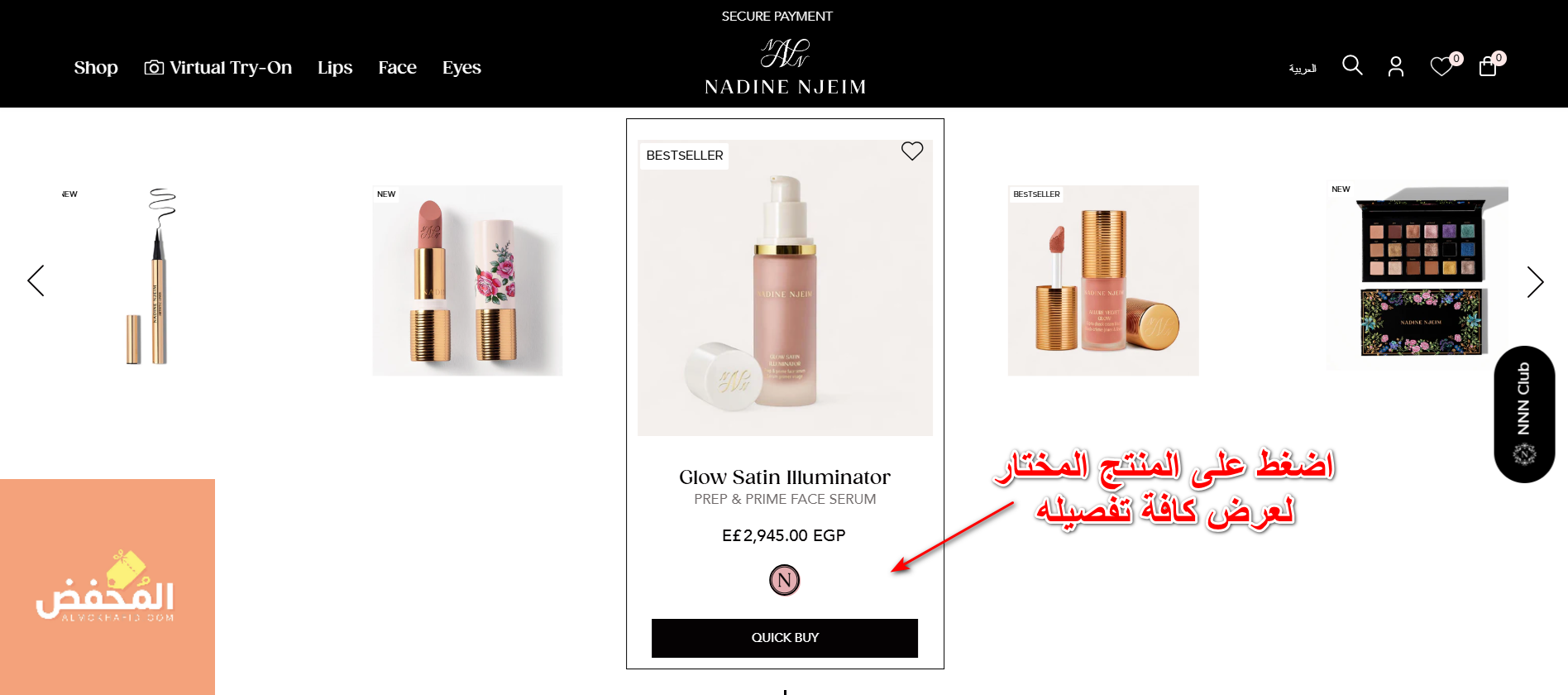Open the shopping bag cart icon
The image size is (1568, 695).
[x=1488, y=66]
